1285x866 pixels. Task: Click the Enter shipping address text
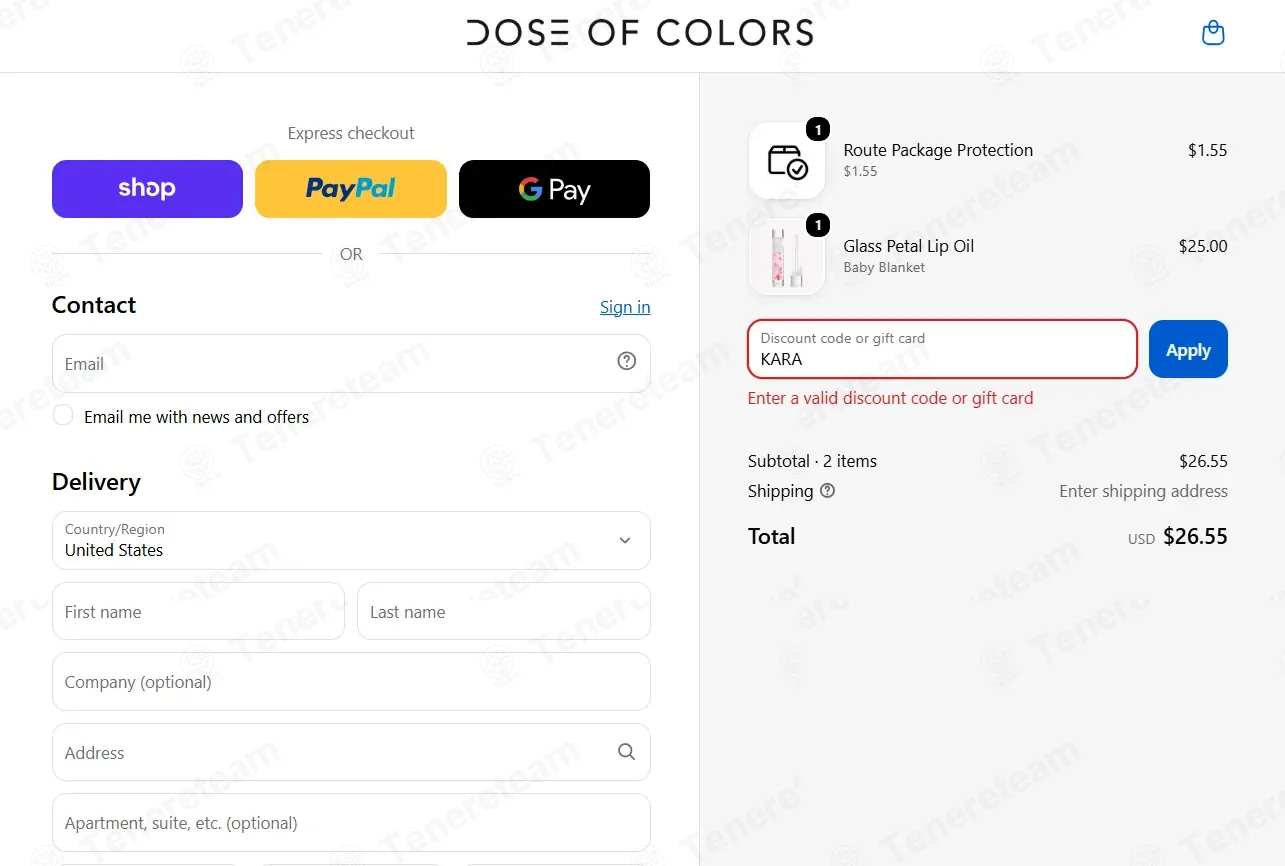pyautogui.click(x=1143, y=491)
